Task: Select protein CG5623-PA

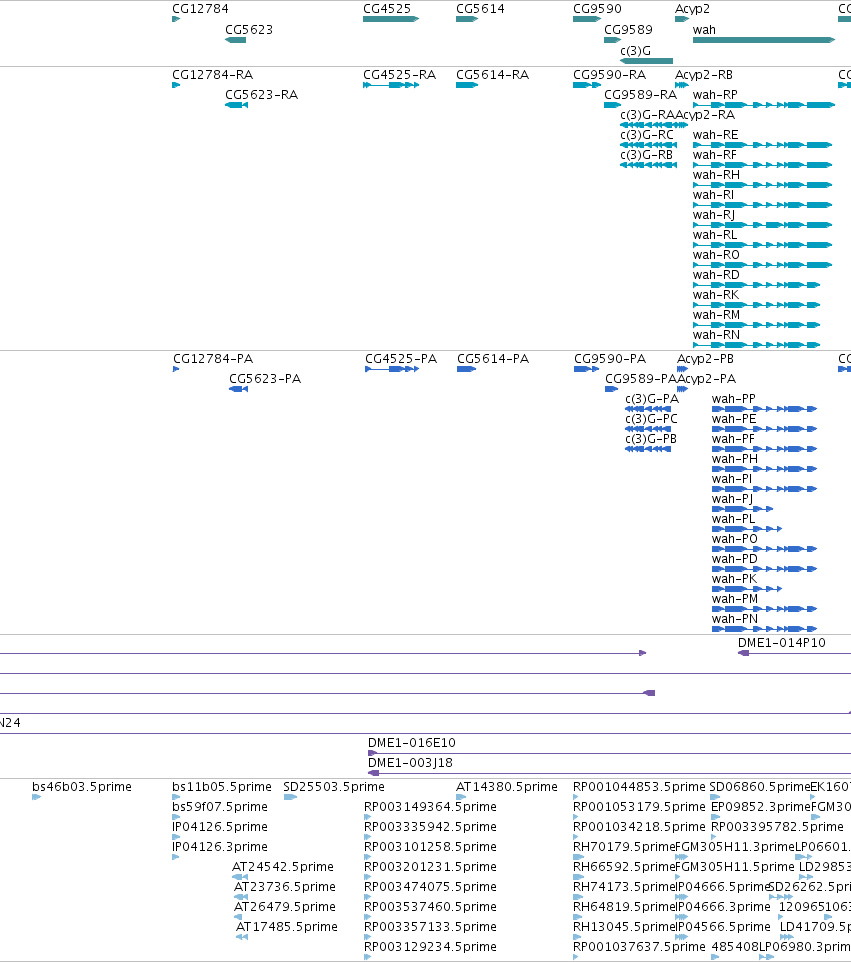Action: (265, 379)
